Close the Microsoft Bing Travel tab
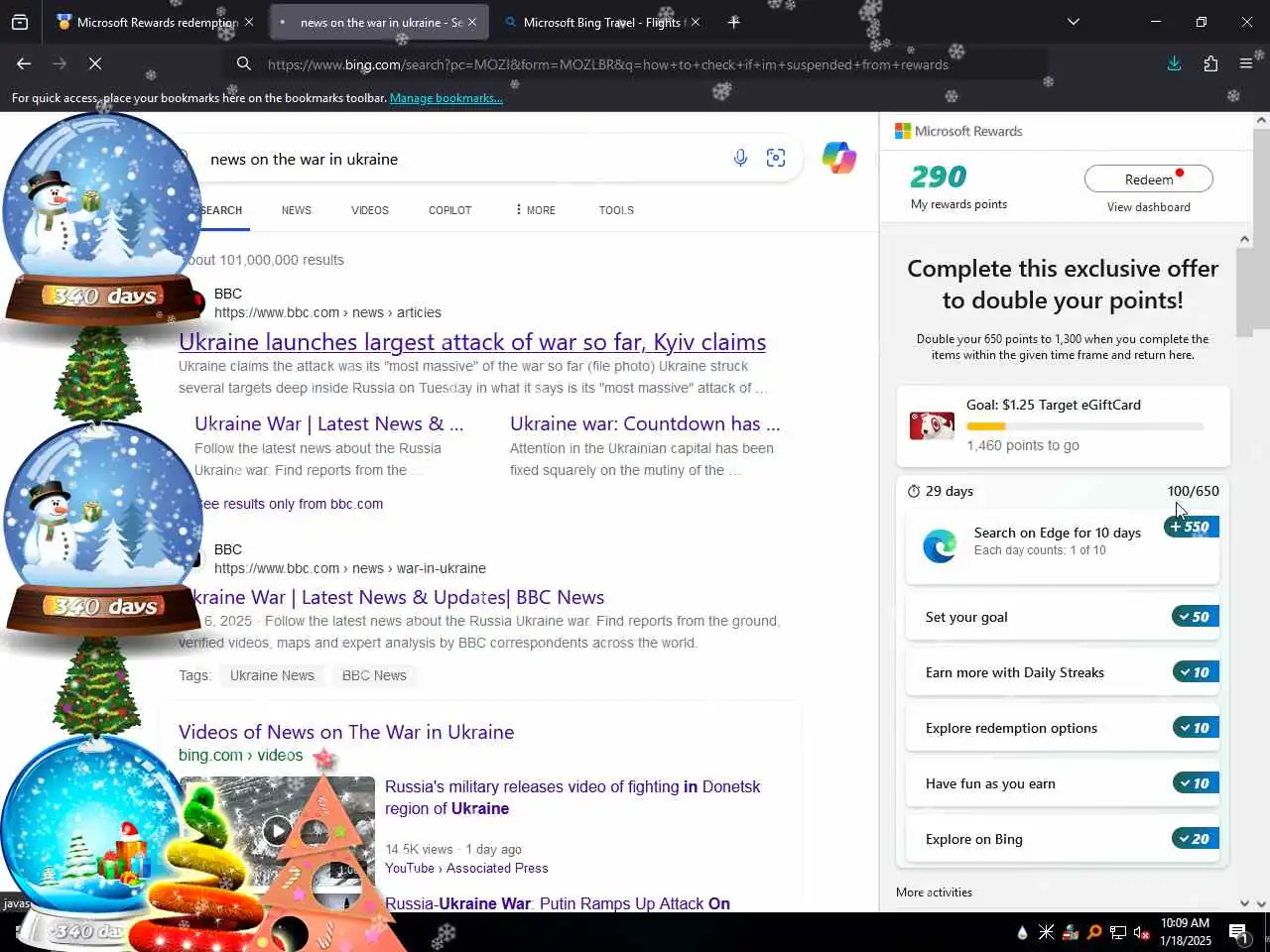The image size is (1270, 952). pyautogui.click(x=695, y=22)
